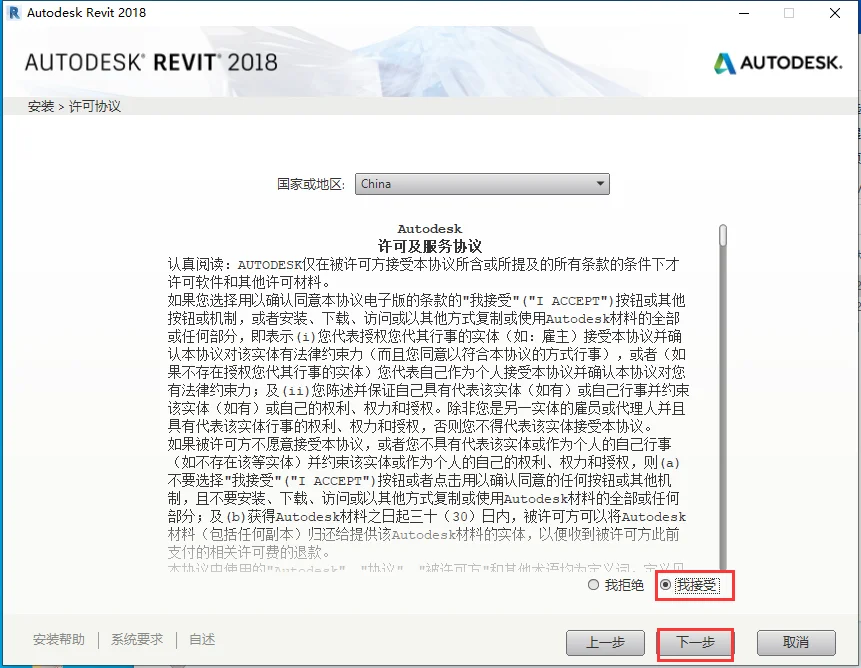
Task: Click the China country combo box
Action: pyautogui.click(x=482, y=184)
